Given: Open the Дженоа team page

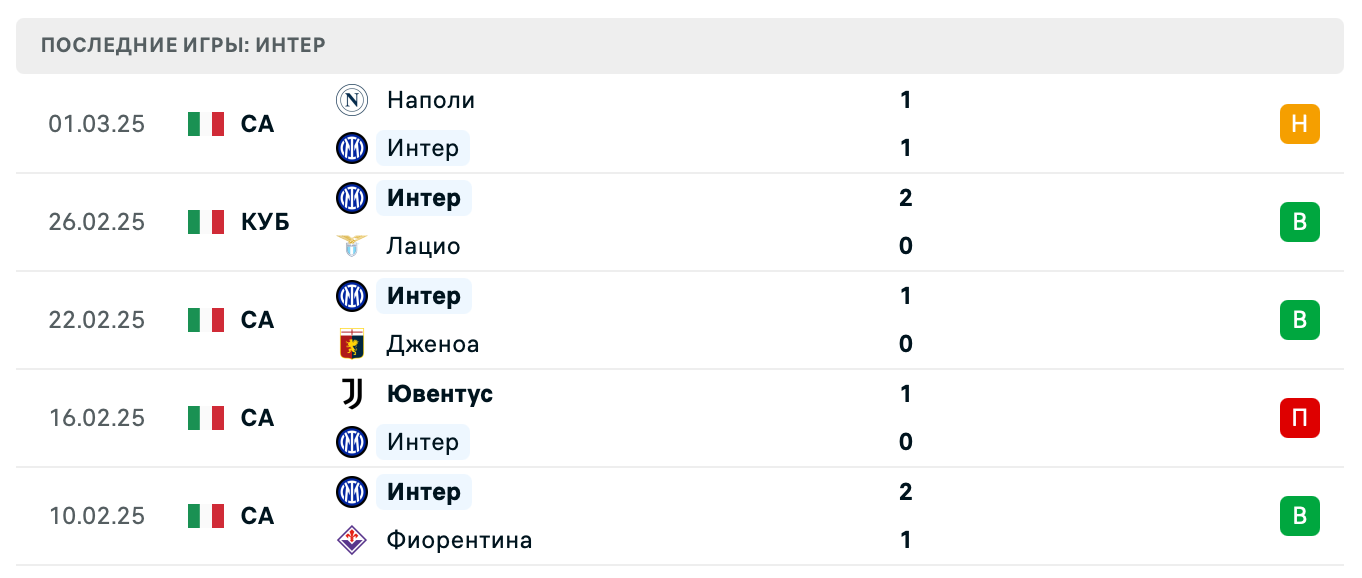Looking at the screenshot, I should click(x=433, y=344).
